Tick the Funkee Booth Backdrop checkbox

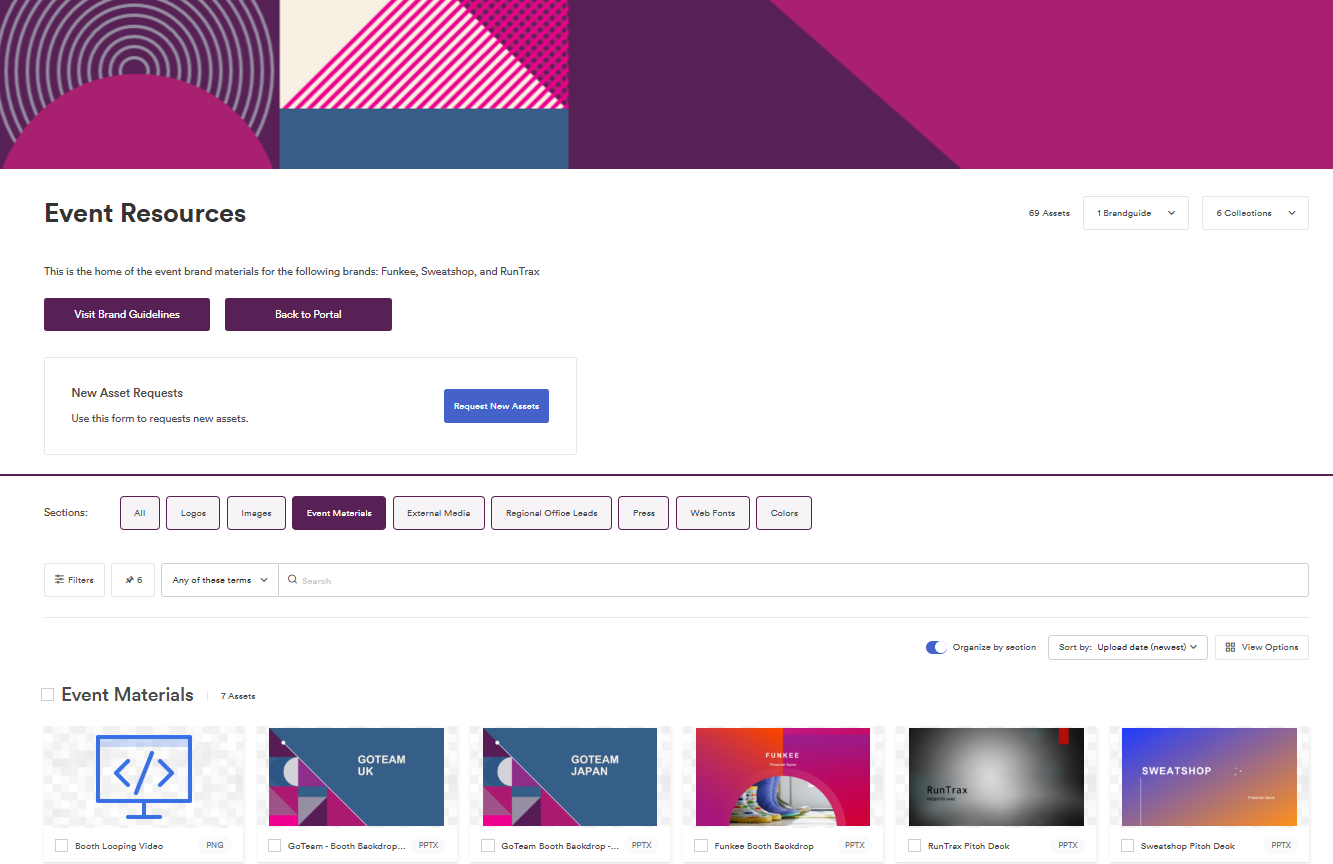click(701, 846)
